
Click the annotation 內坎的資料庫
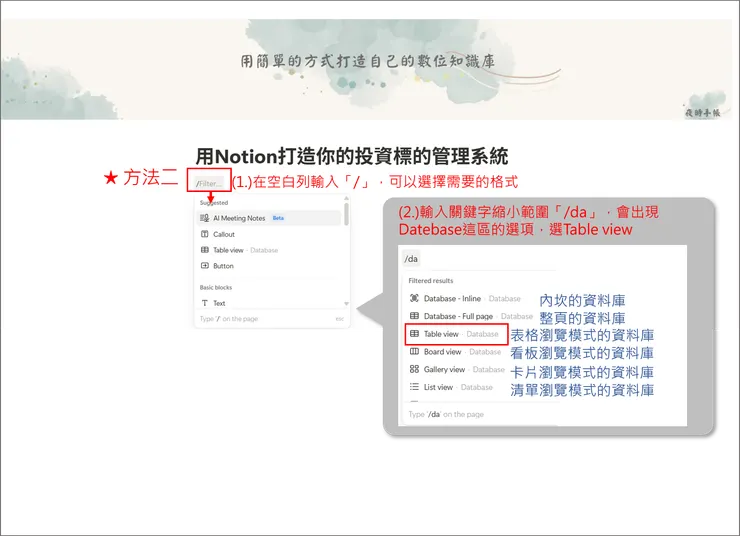[x=582, y=300]
